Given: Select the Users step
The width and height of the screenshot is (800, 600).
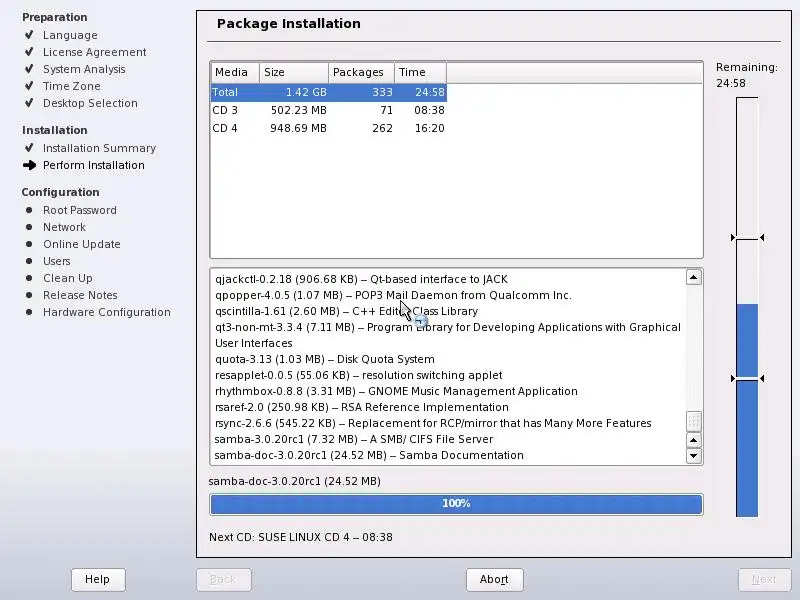Looking at the screenshot, I should click(57, 261).
